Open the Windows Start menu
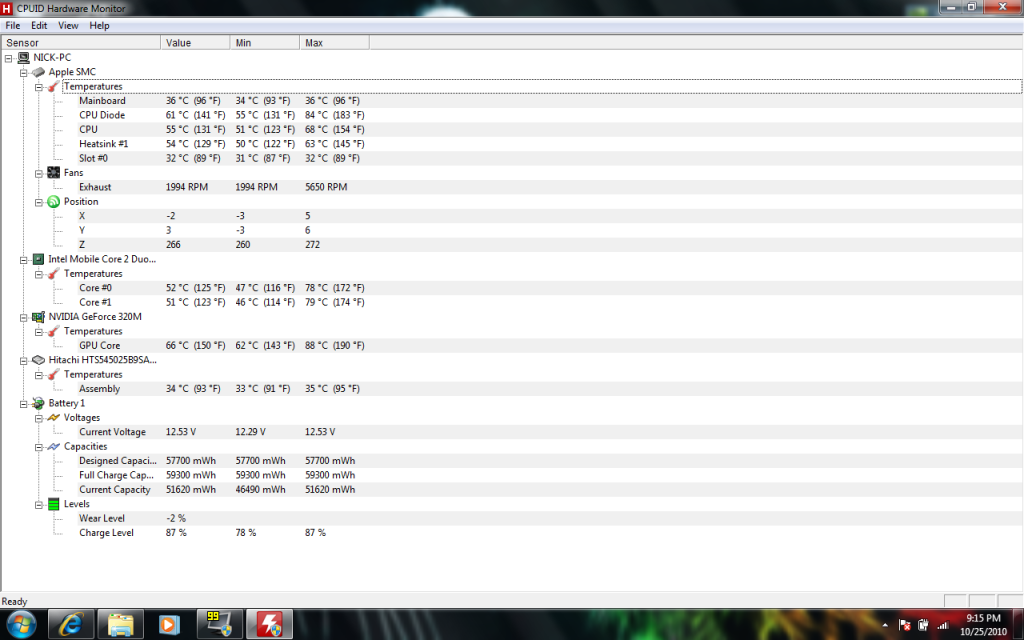Image resolution: width=1024 pixels, height=640 pixels. 22,625
